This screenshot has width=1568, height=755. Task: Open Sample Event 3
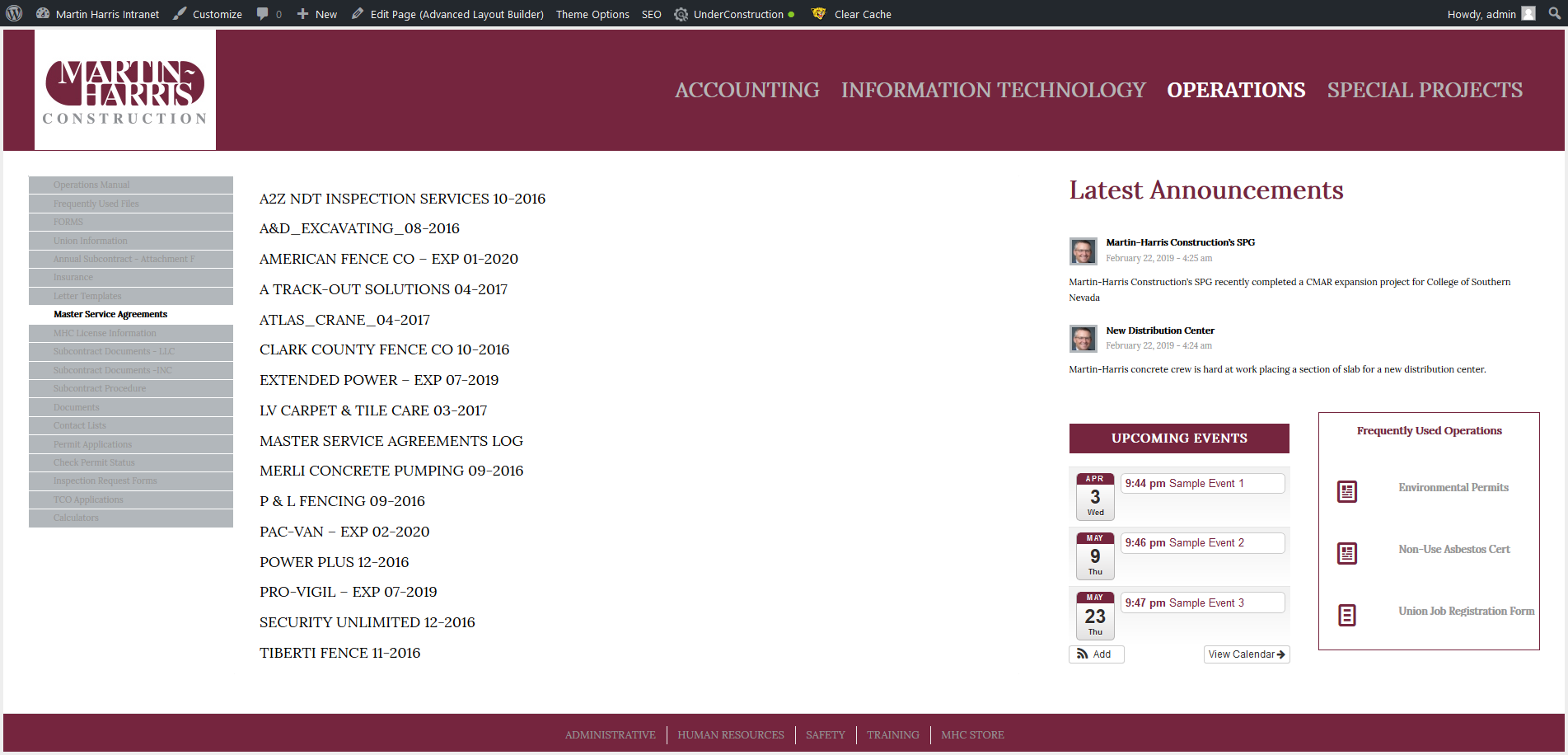click(1203, 603)
